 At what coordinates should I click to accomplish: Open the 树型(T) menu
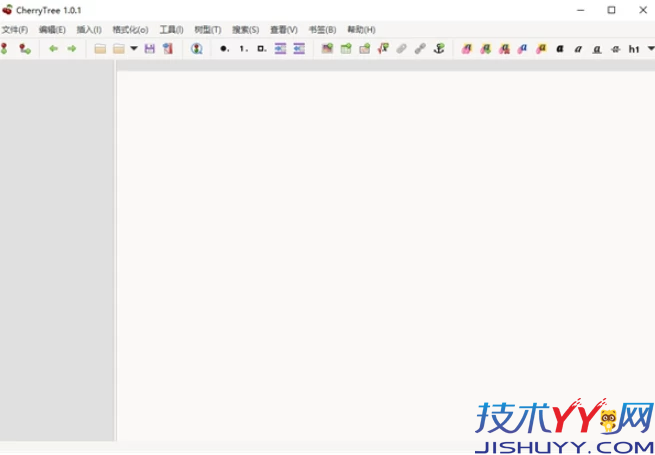208,30
